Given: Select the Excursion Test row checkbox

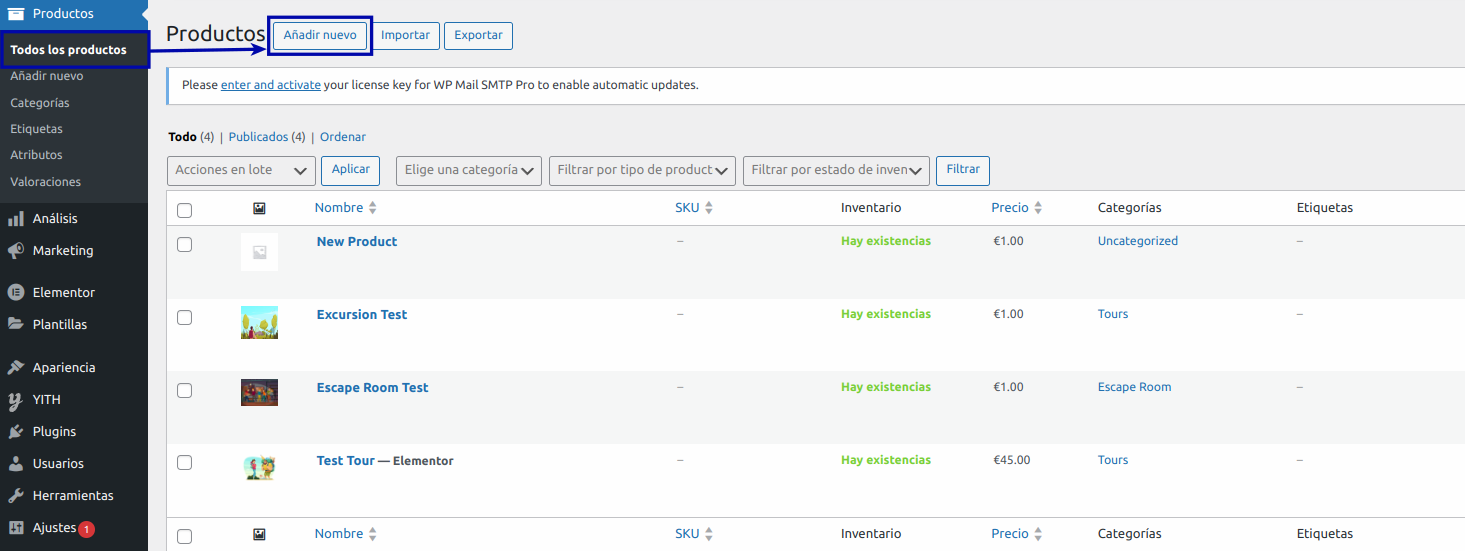Looking at the screenshot, I should coord(184,317).
